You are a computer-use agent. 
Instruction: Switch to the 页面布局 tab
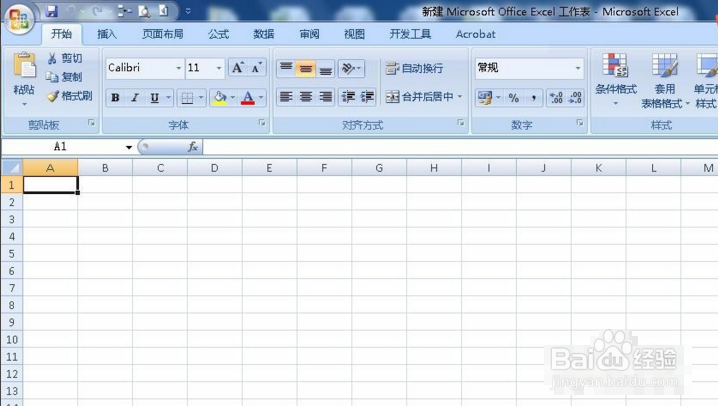[x=163, y=34]
